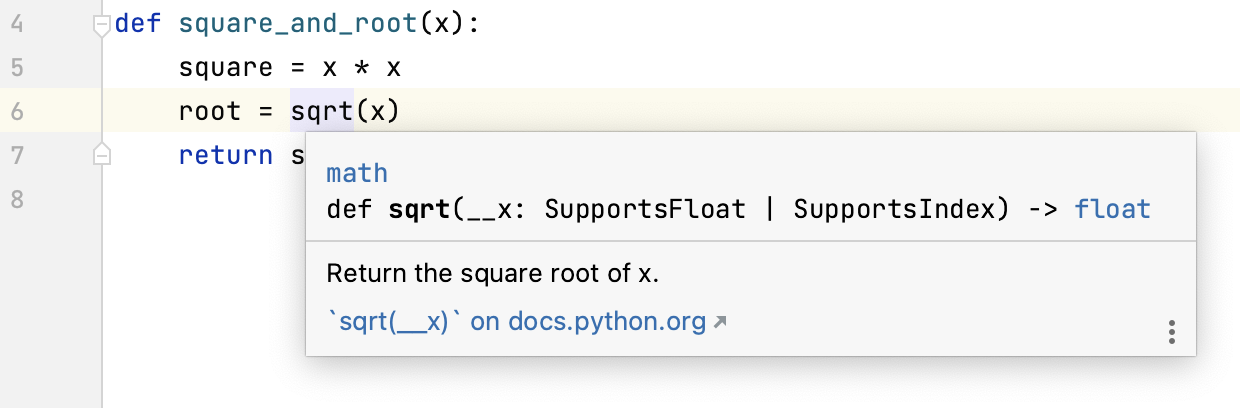Open the math module link

pyautogui.click(x=357, y=173)
